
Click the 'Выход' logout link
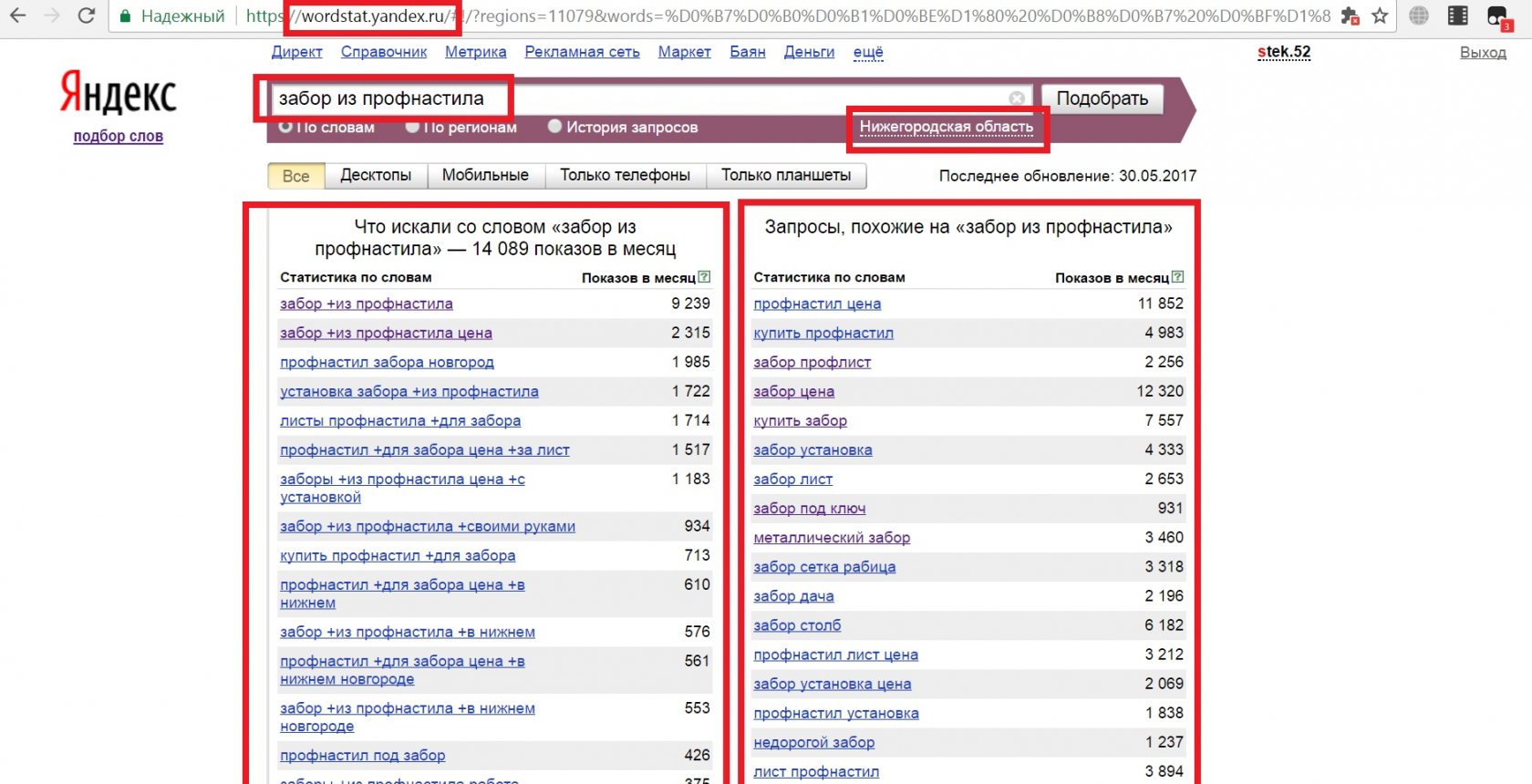(x=1484, y=53)
